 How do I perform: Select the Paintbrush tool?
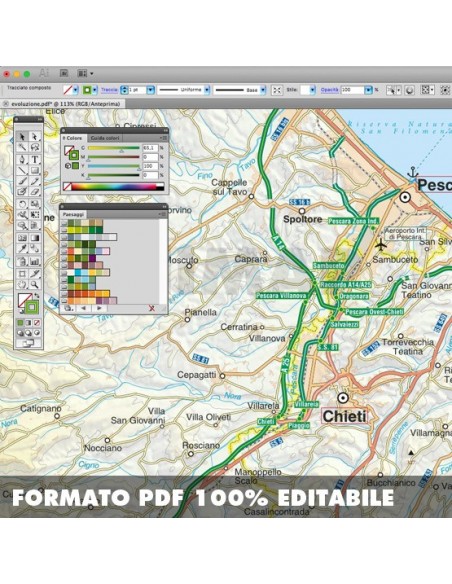[x=22, y=181]
